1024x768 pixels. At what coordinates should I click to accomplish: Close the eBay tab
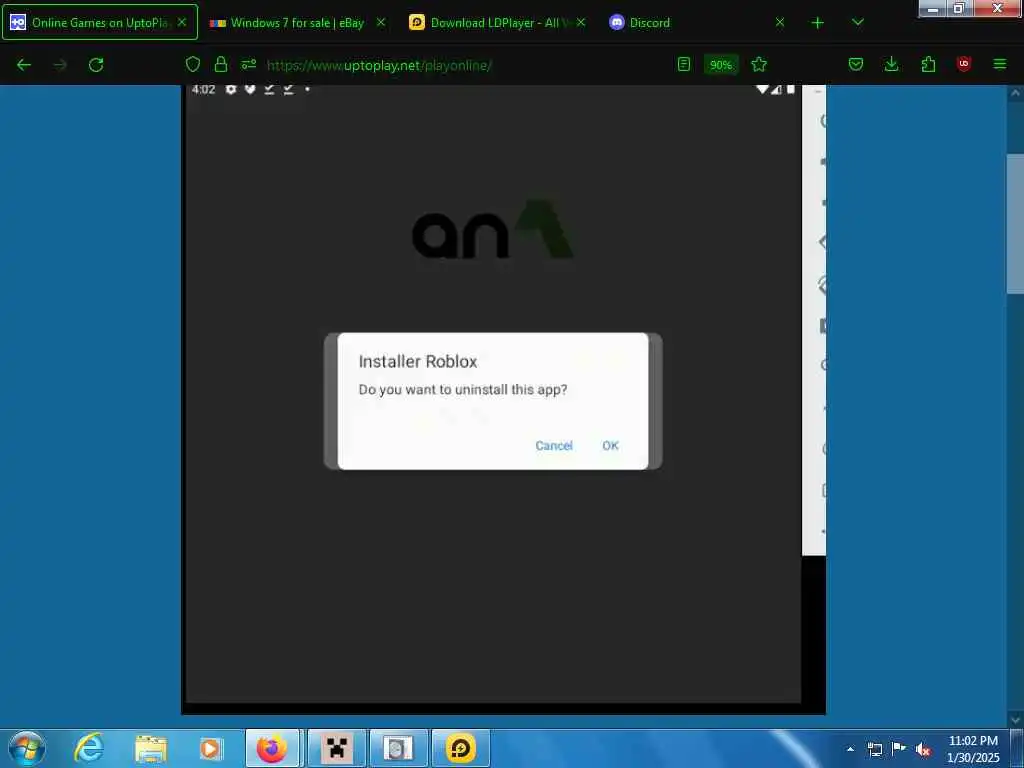[x=381, y=22]
